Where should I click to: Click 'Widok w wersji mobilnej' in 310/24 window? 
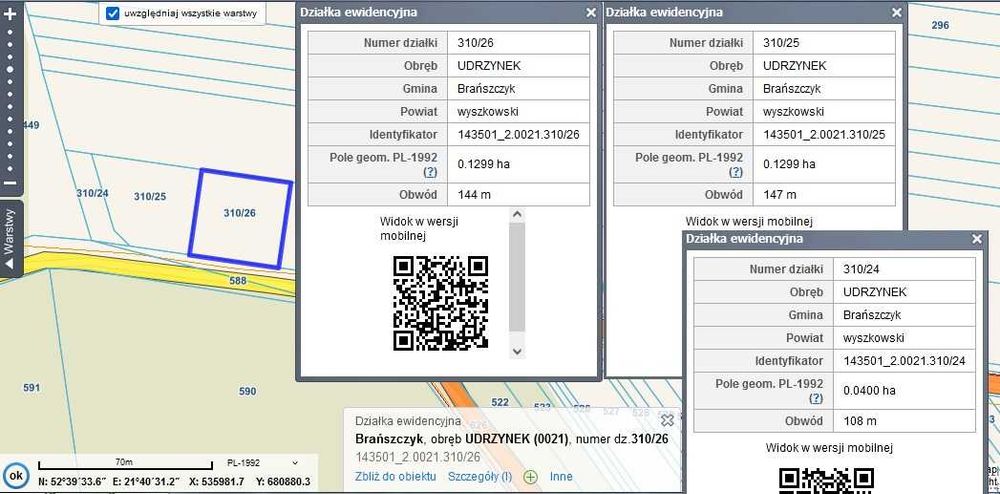(829, 448)
